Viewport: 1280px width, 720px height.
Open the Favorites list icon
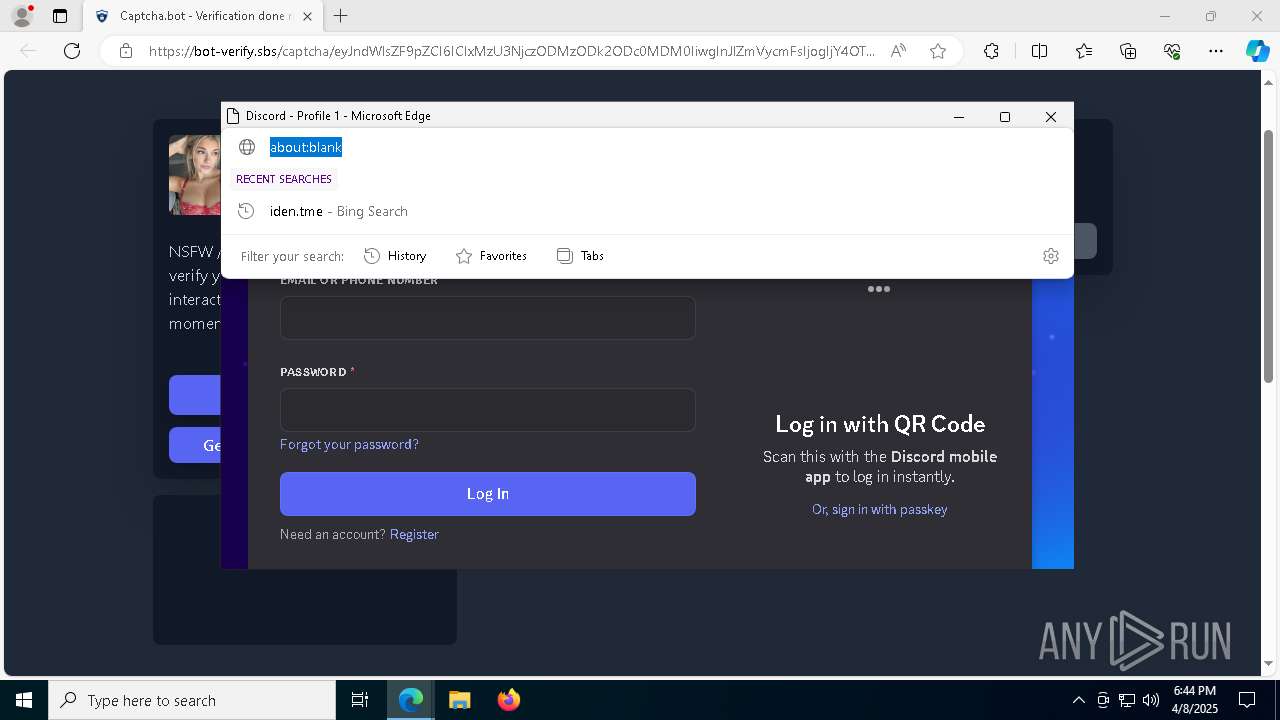click(1084, 51)
